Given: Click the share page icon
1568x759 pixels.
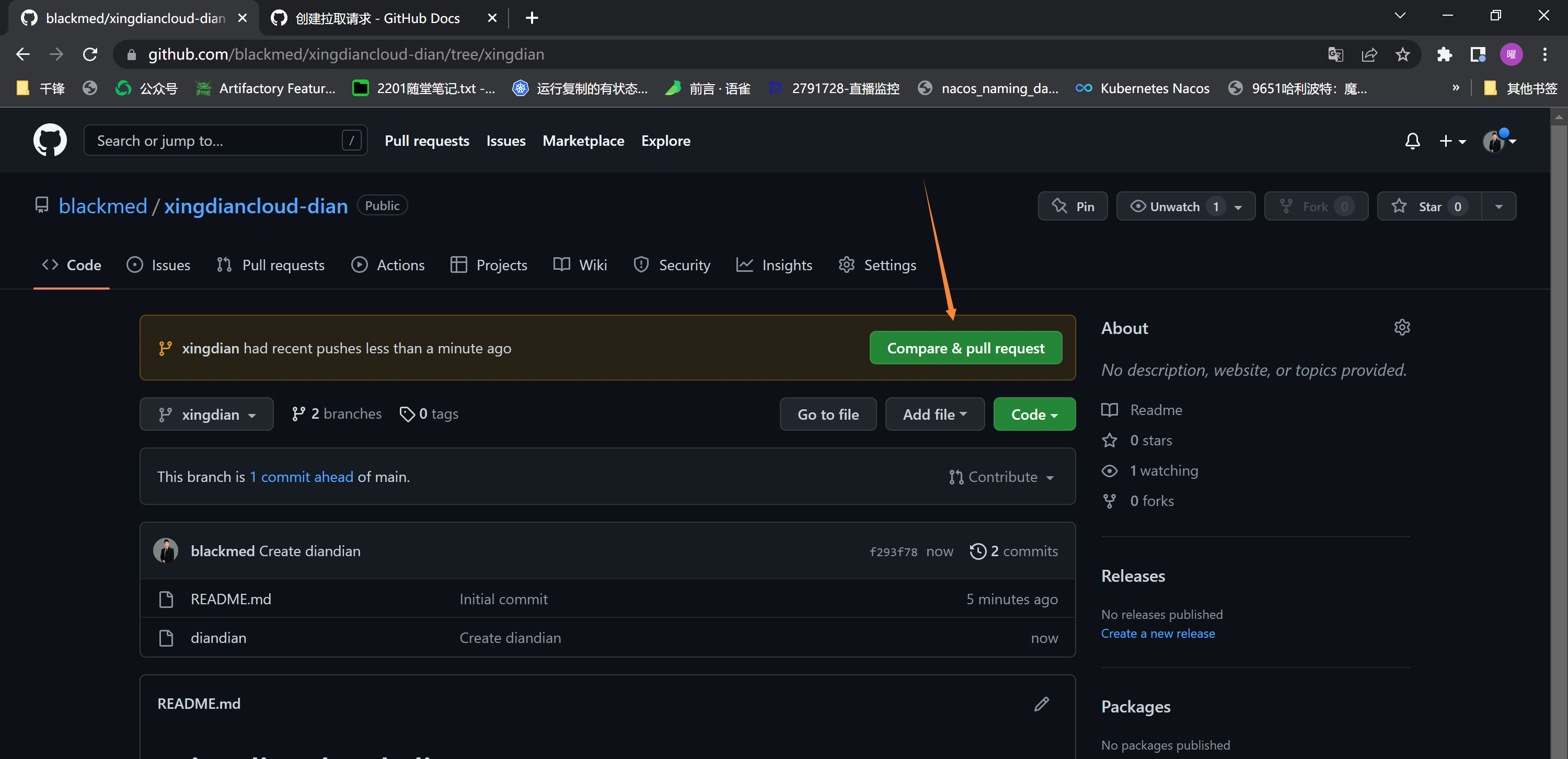Looking at the screenshot, I should coord(1369,54).
